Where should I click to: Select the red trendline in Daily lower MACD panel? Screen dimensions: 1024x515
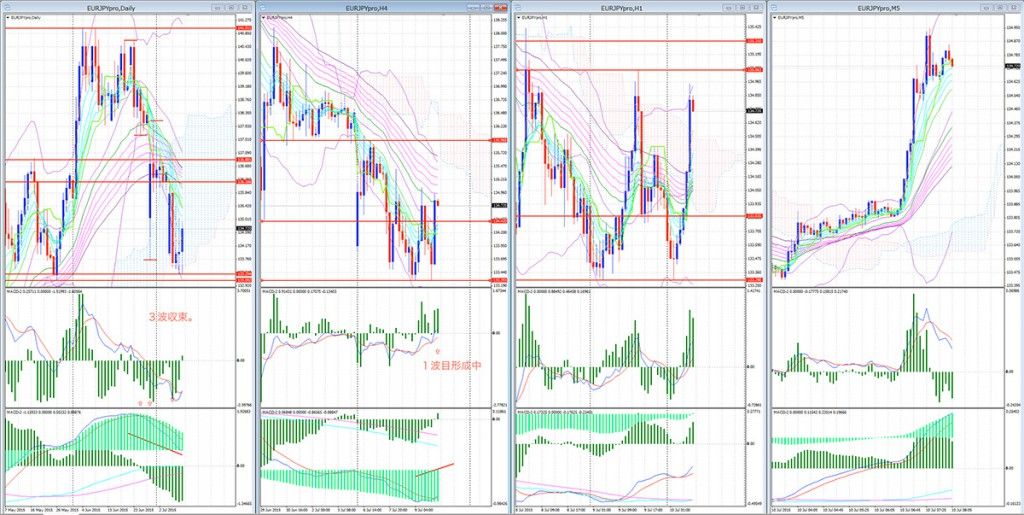point(155,443)
